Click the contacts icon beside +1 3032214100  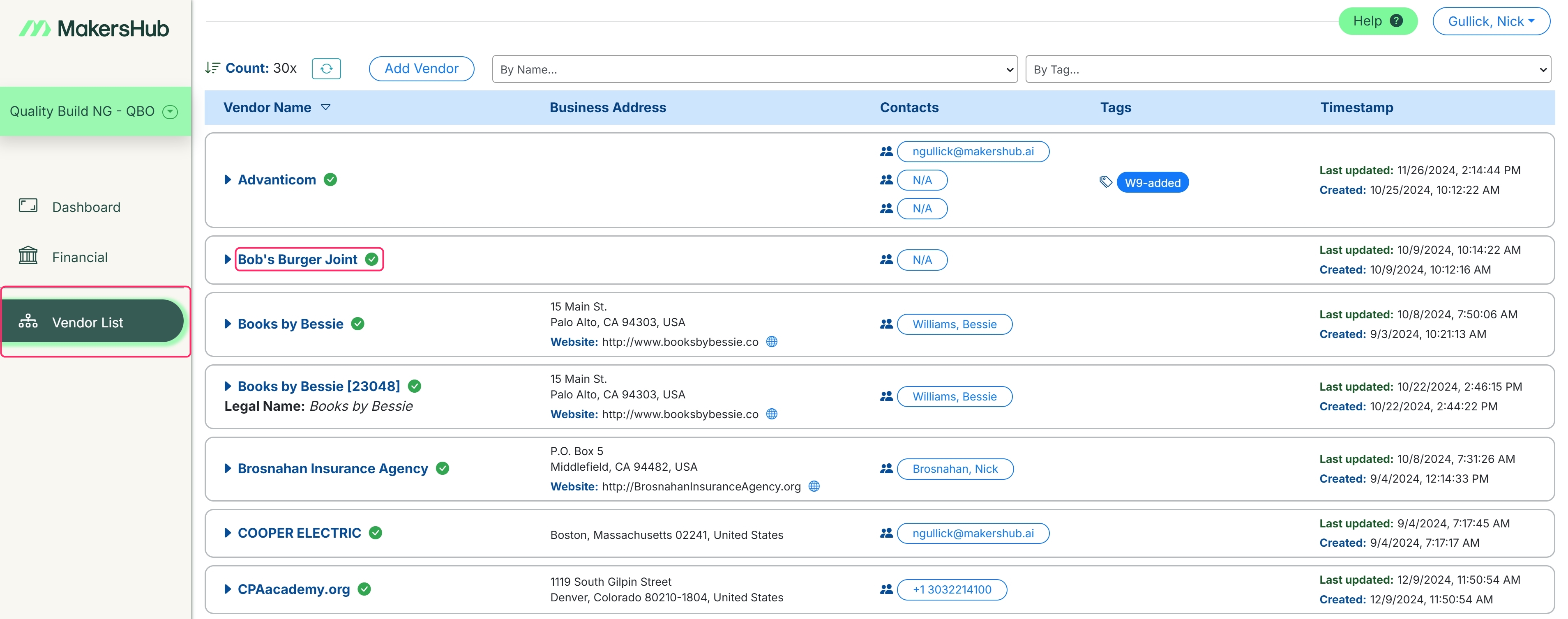[x=886, y=589]
